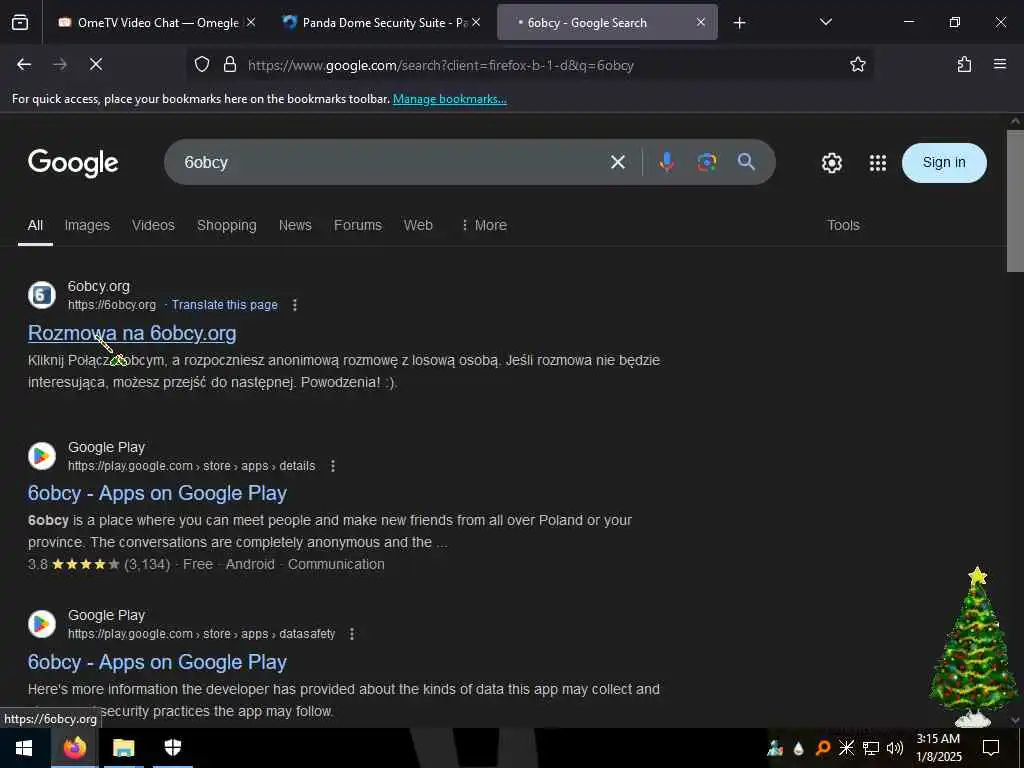Viewport: 1024px width, 768px height.
Task: Select the Shopping search filter
Action: coord(227,225)
